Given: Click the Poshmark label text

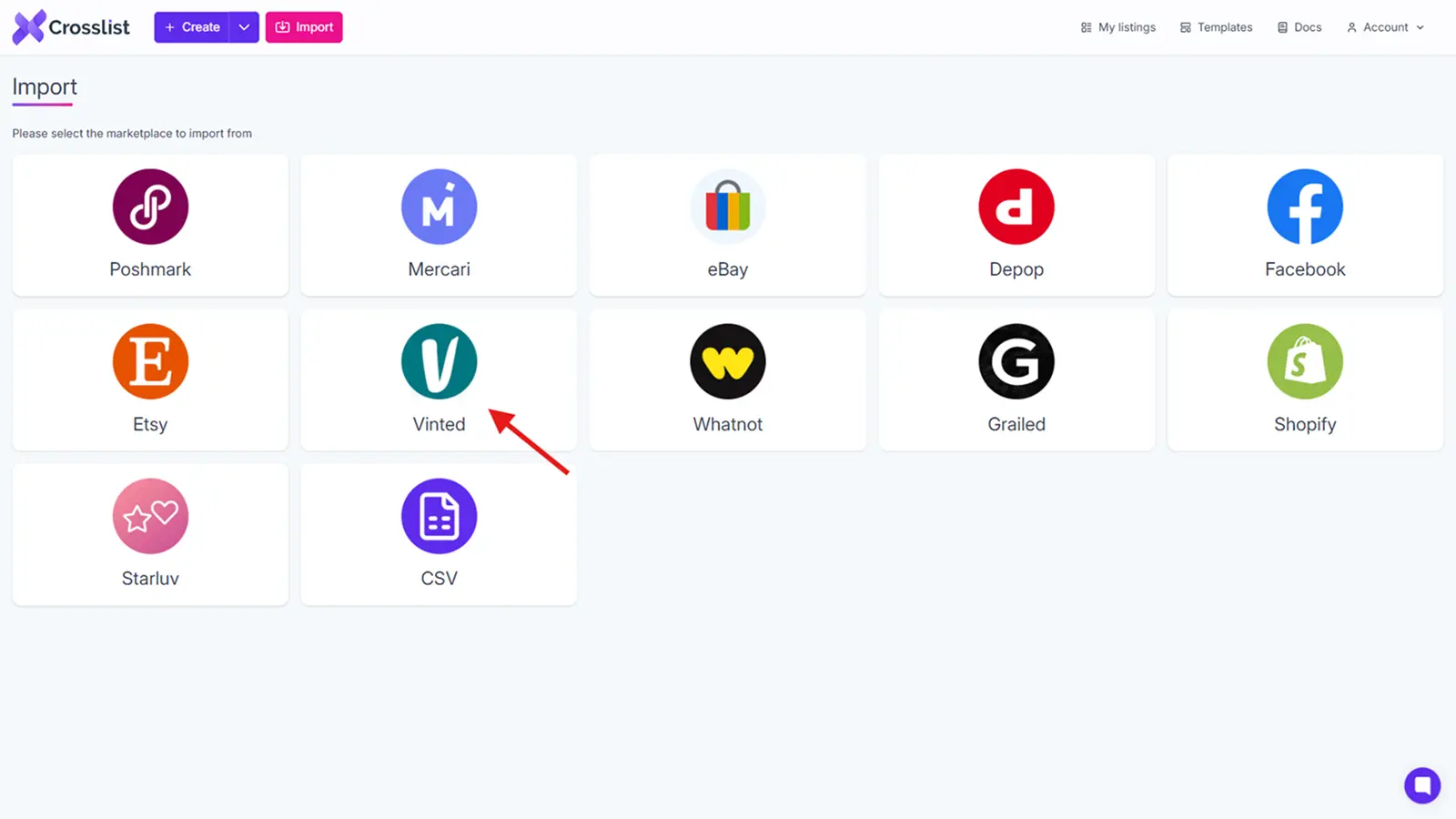Looking at the screenshot, I should tap(150, 269).
